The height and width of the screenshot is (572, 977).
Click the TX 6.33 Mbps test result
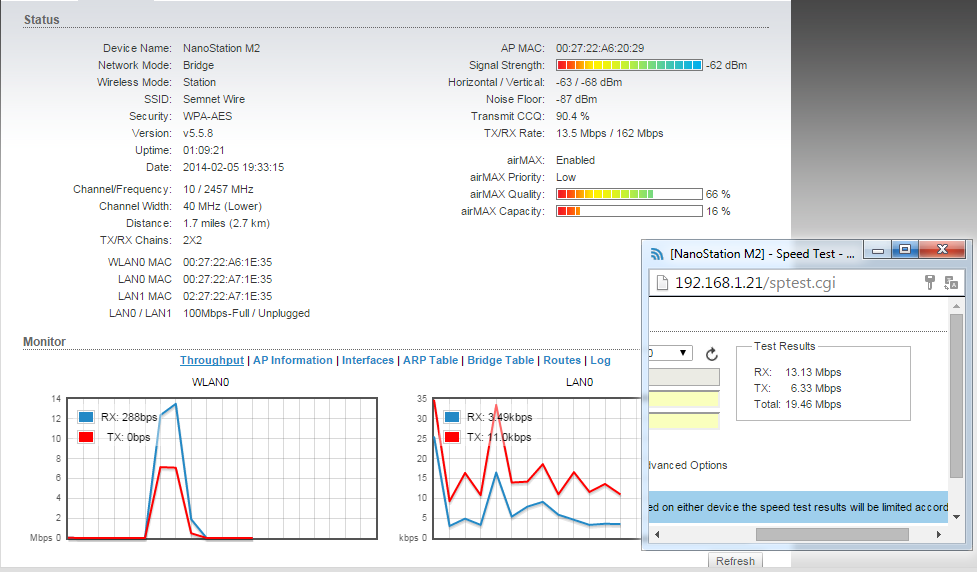[x=798, y=388]
